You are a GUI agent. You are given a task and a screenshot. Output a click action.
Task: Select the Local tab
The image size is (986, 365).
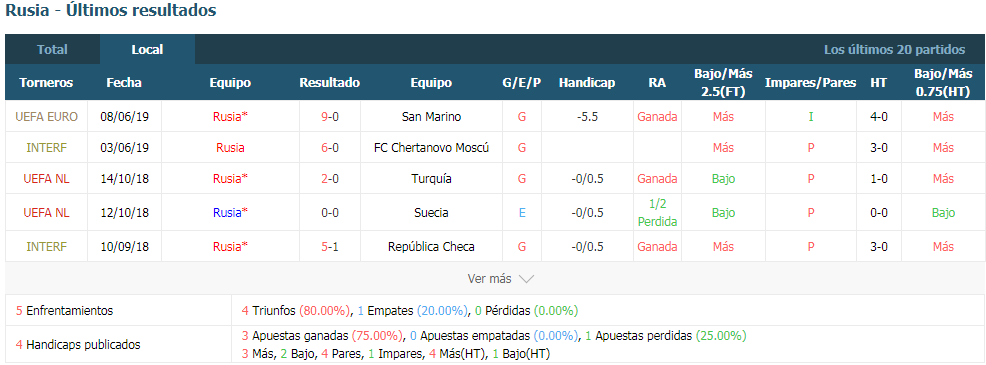point(147,49)
